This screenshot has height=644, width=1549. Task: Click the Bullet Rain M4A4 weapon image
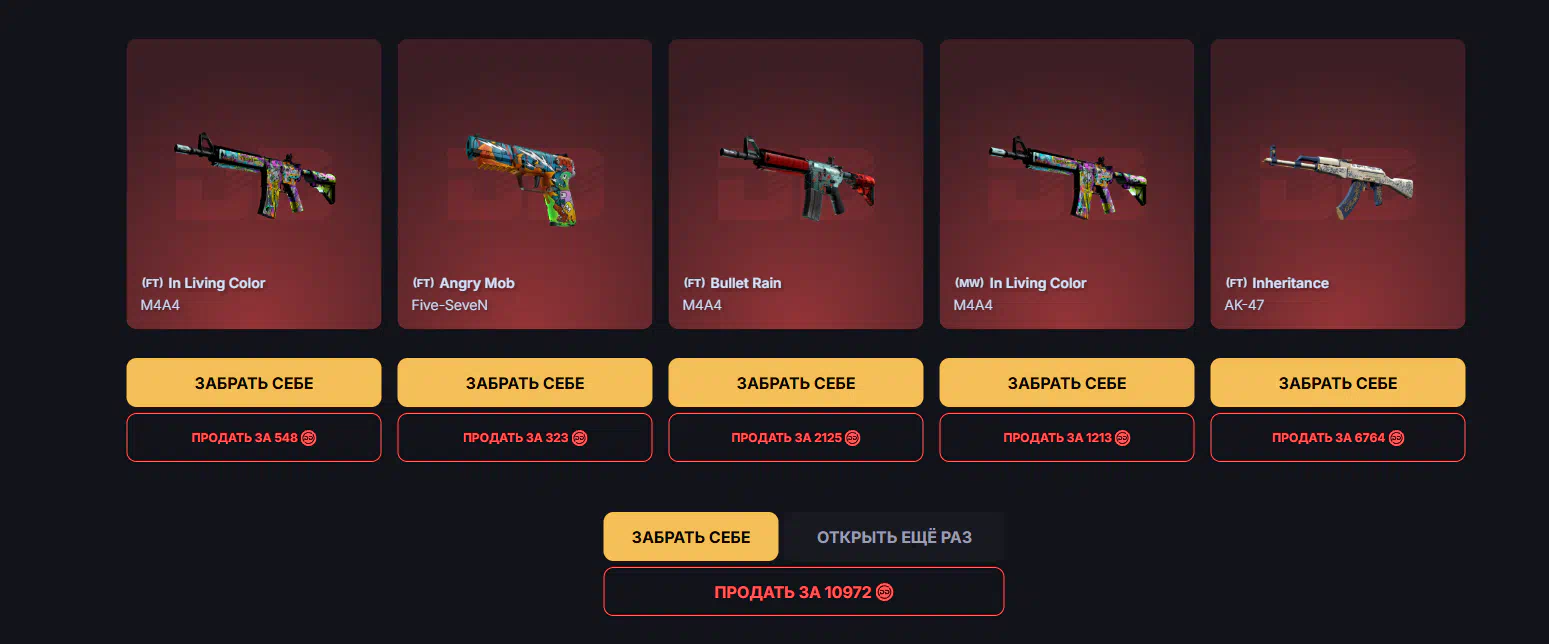click(x=797, y=177)
